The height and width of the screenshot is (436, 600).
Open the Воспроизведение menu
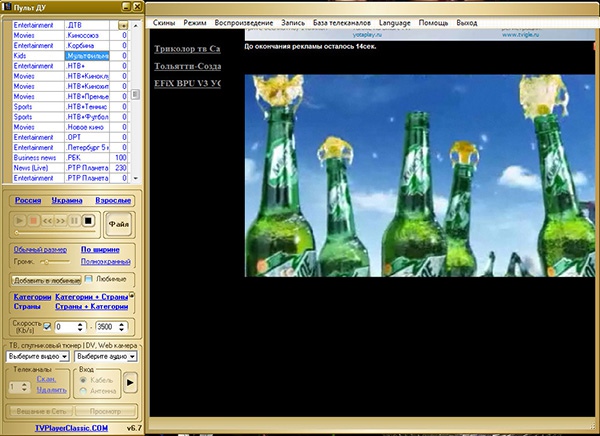[244, 23]
